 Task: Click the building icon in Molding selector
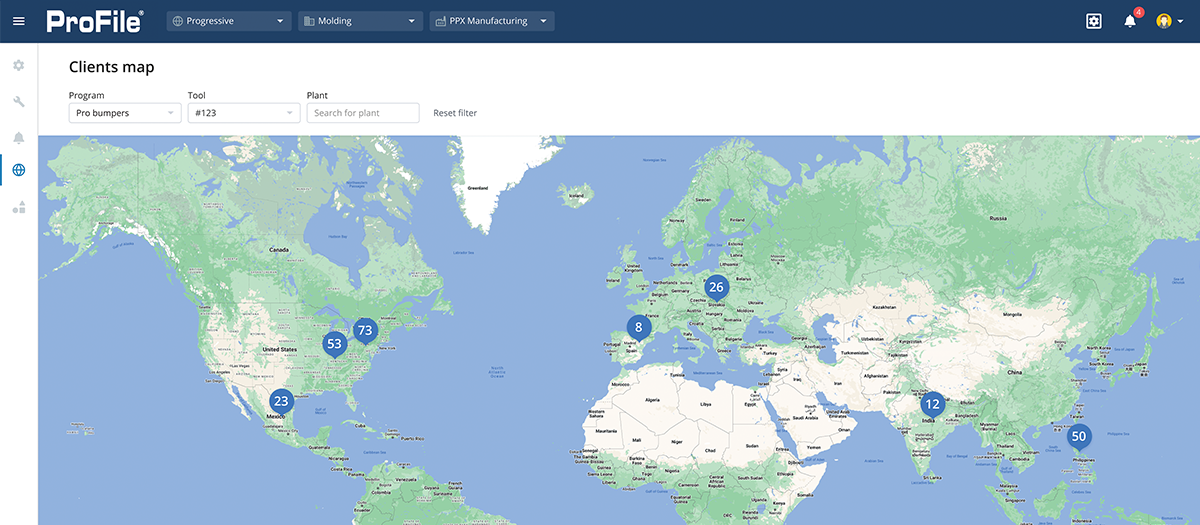pyautogui.click(x=309, y=21)
